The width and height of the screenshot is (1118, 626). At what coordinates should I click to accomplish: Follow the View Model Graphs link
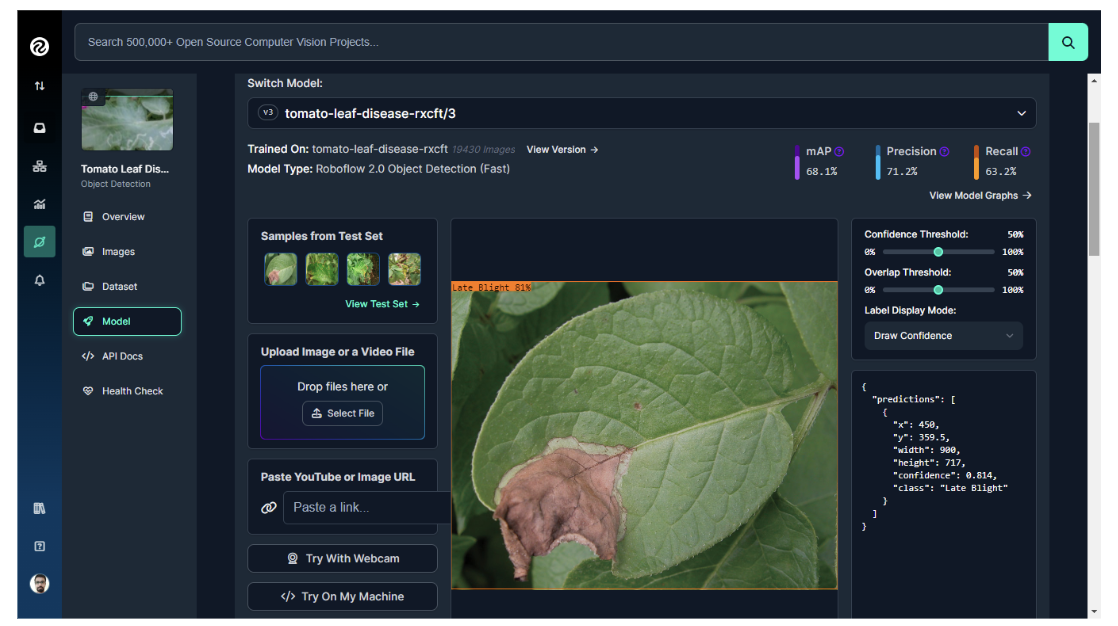[980, 196]
